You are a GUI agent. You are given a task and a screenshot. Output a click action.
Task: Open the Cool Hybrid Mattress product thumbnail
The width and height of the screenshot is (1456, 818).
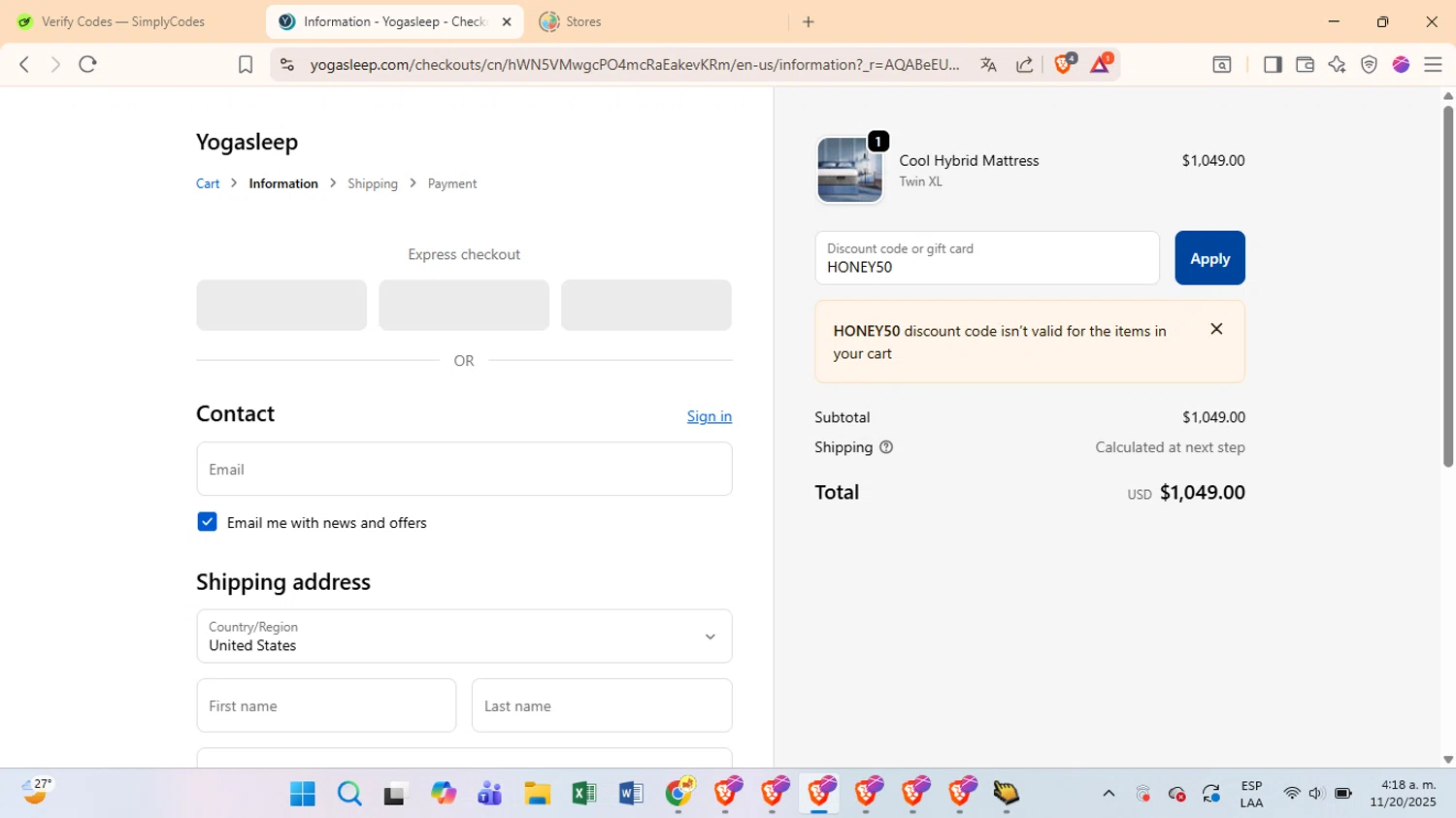coord(849,170)
